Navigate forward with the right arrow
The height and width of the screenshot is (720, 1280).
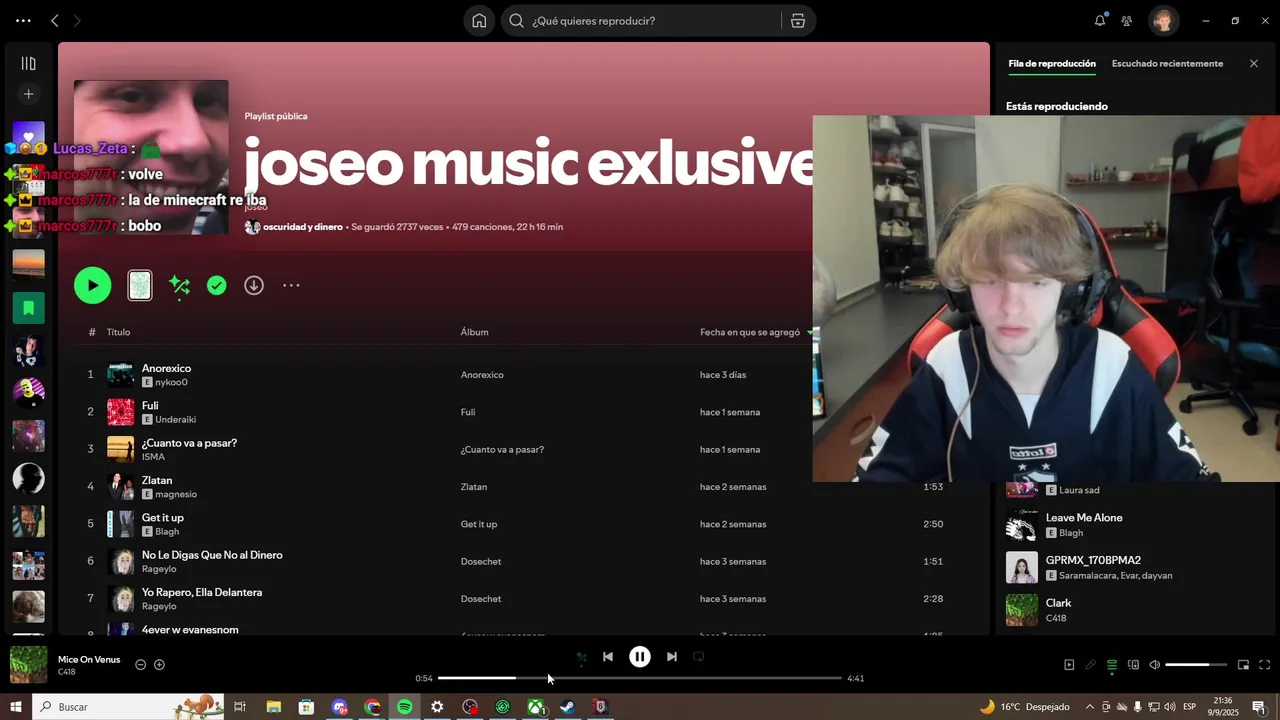[x=77, y=20]
